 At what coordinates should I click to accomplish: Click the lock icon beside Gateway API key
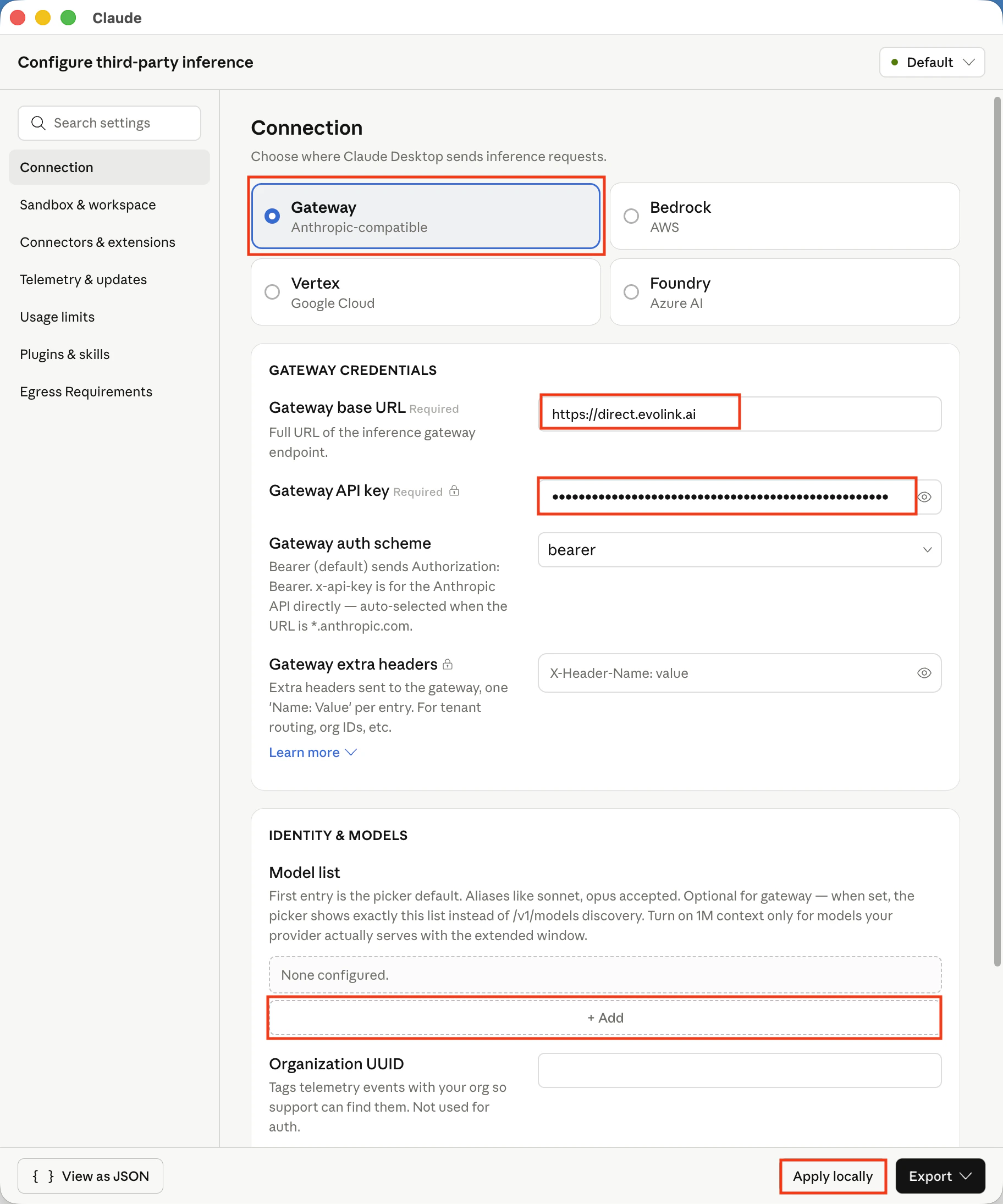click(x=454, y=491)
